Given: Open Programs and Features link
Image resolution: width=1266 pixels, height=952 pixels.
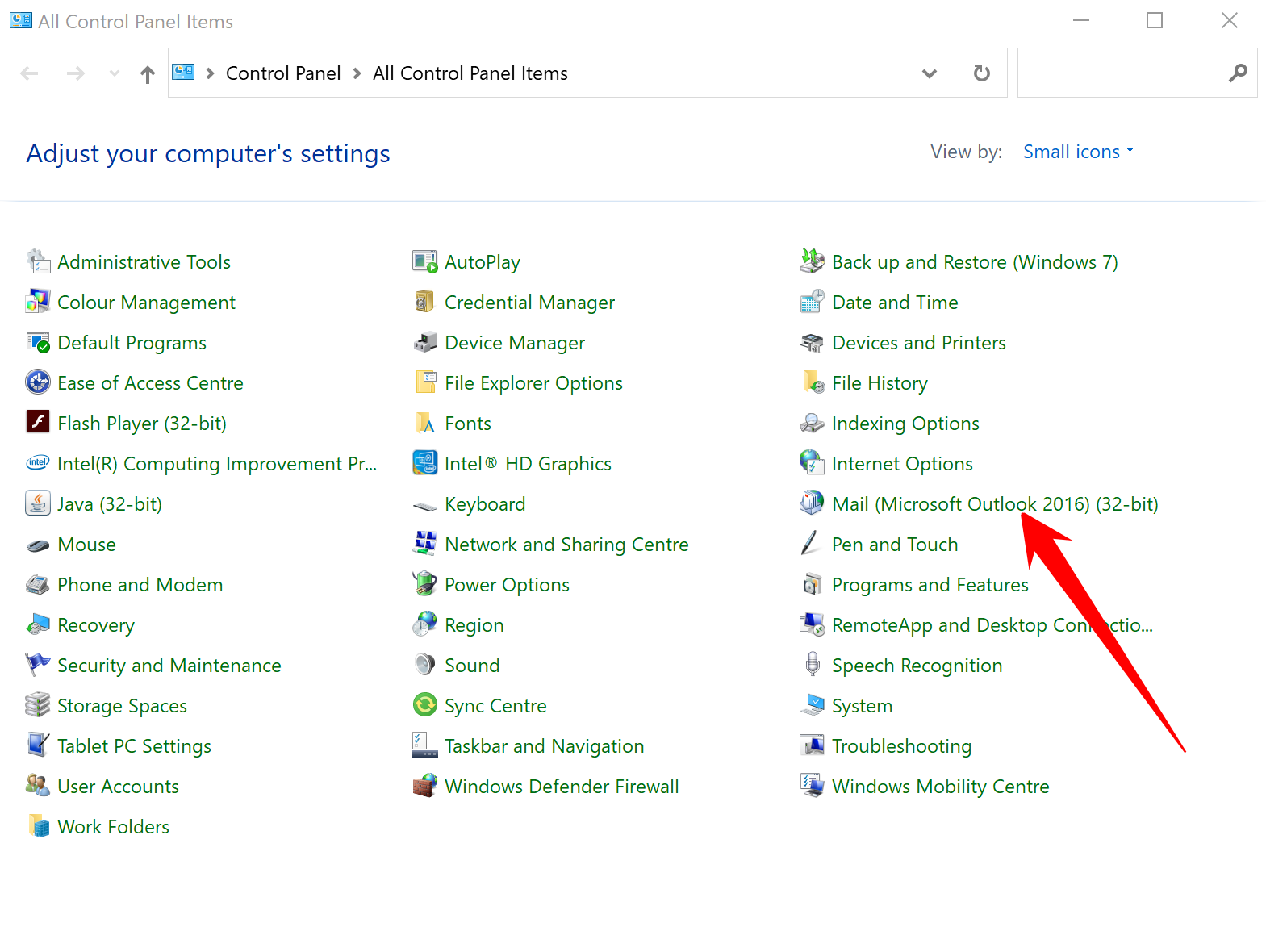Looking at the screenshot, I should coord(930,585).
